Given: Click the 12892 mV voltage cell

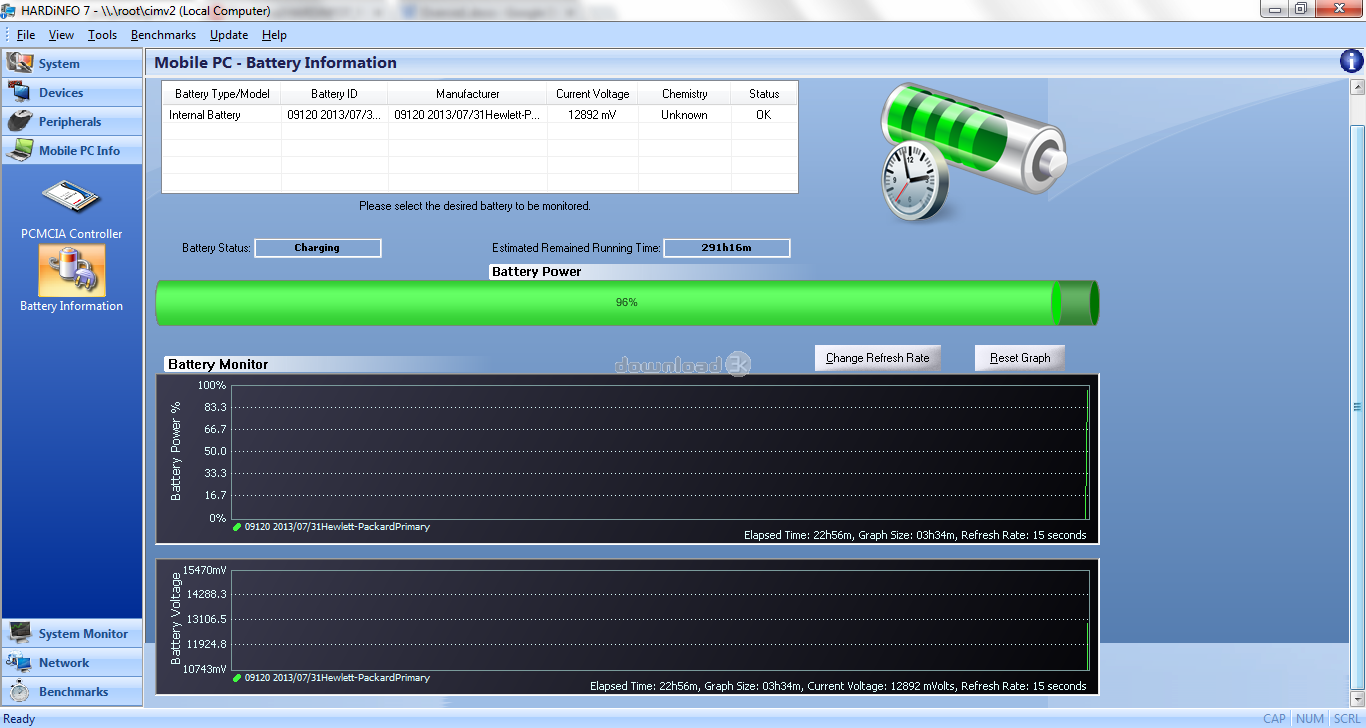Looking at the screenshot, I should (x=593, y=115).
